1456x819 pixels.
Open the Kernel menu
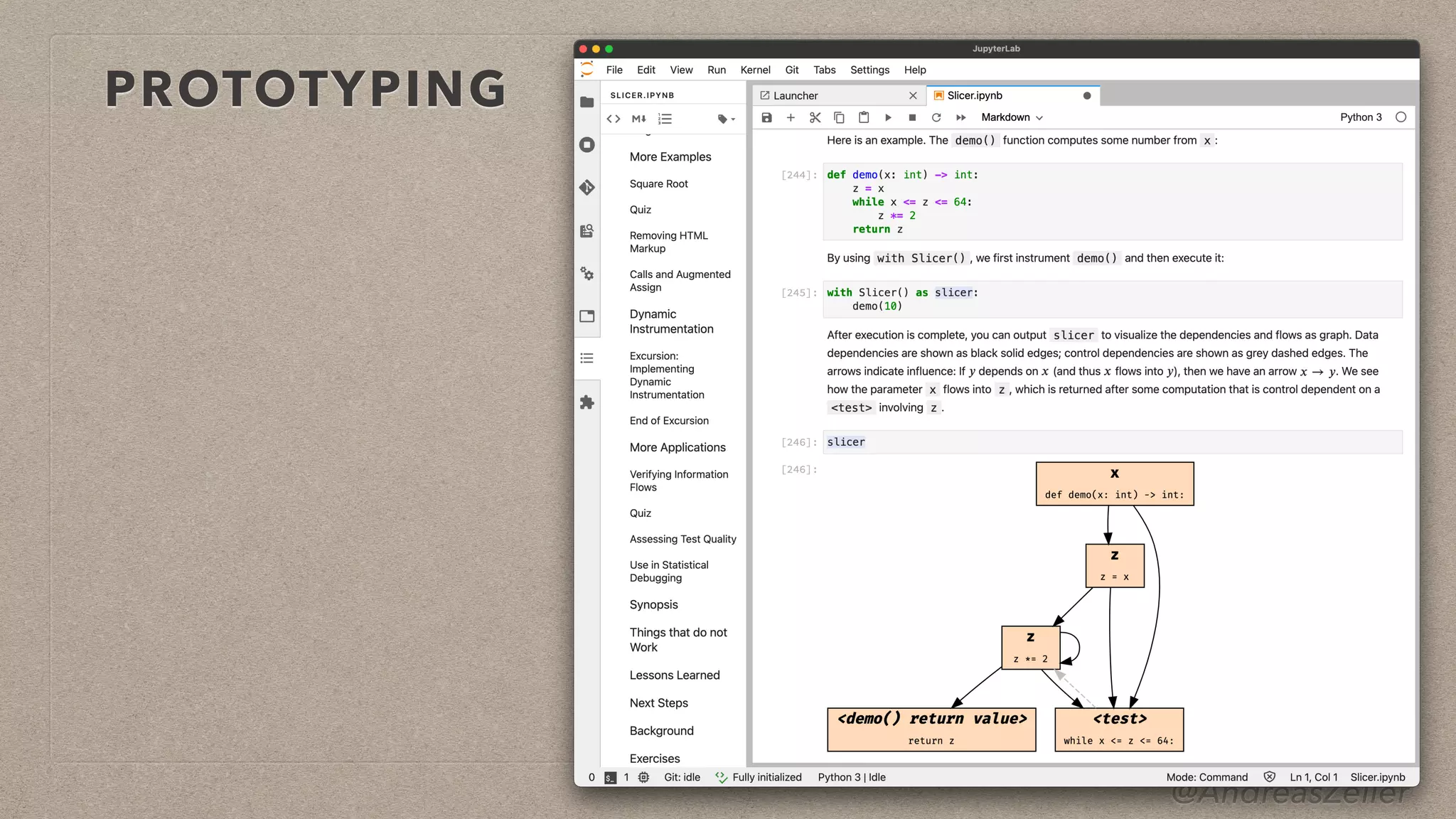[x=755, y=70]
